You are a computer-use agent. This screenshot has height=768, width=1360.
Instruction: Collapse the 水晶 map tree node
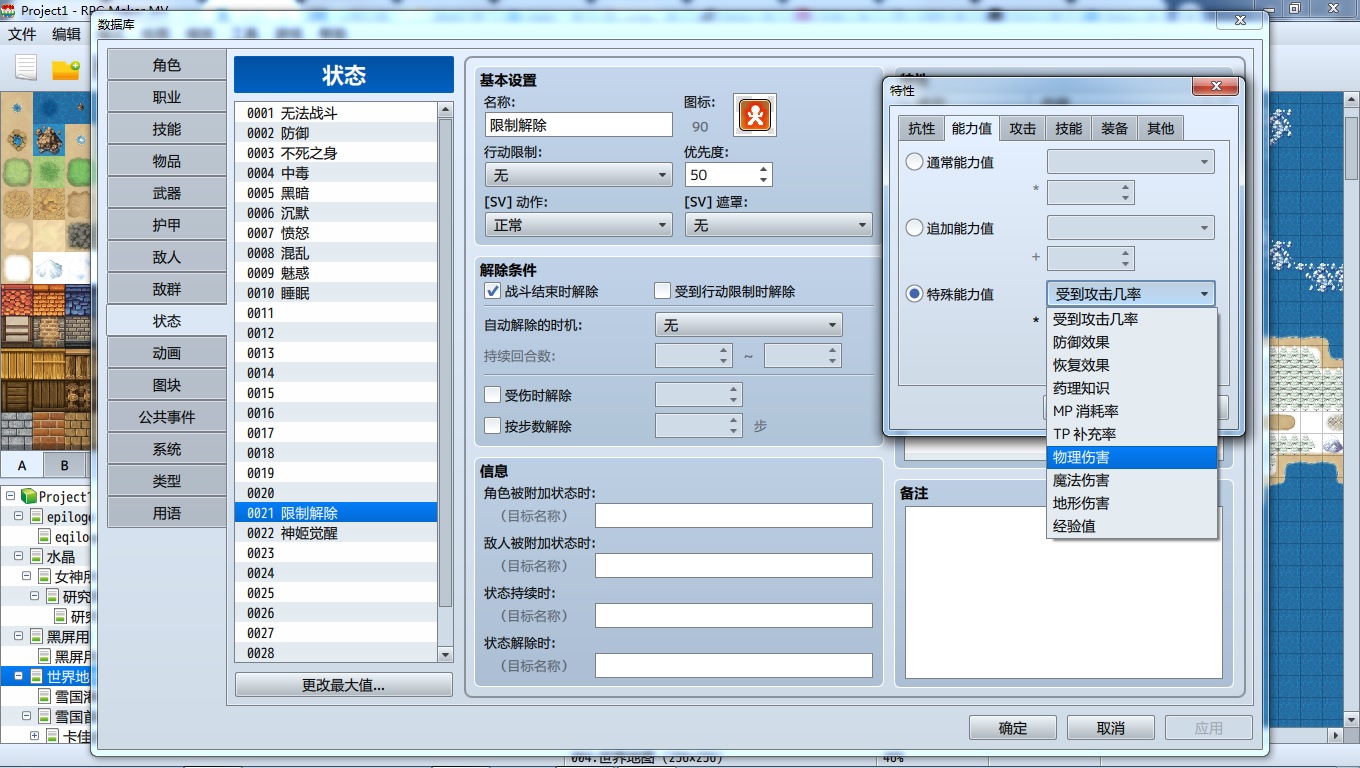20,556
